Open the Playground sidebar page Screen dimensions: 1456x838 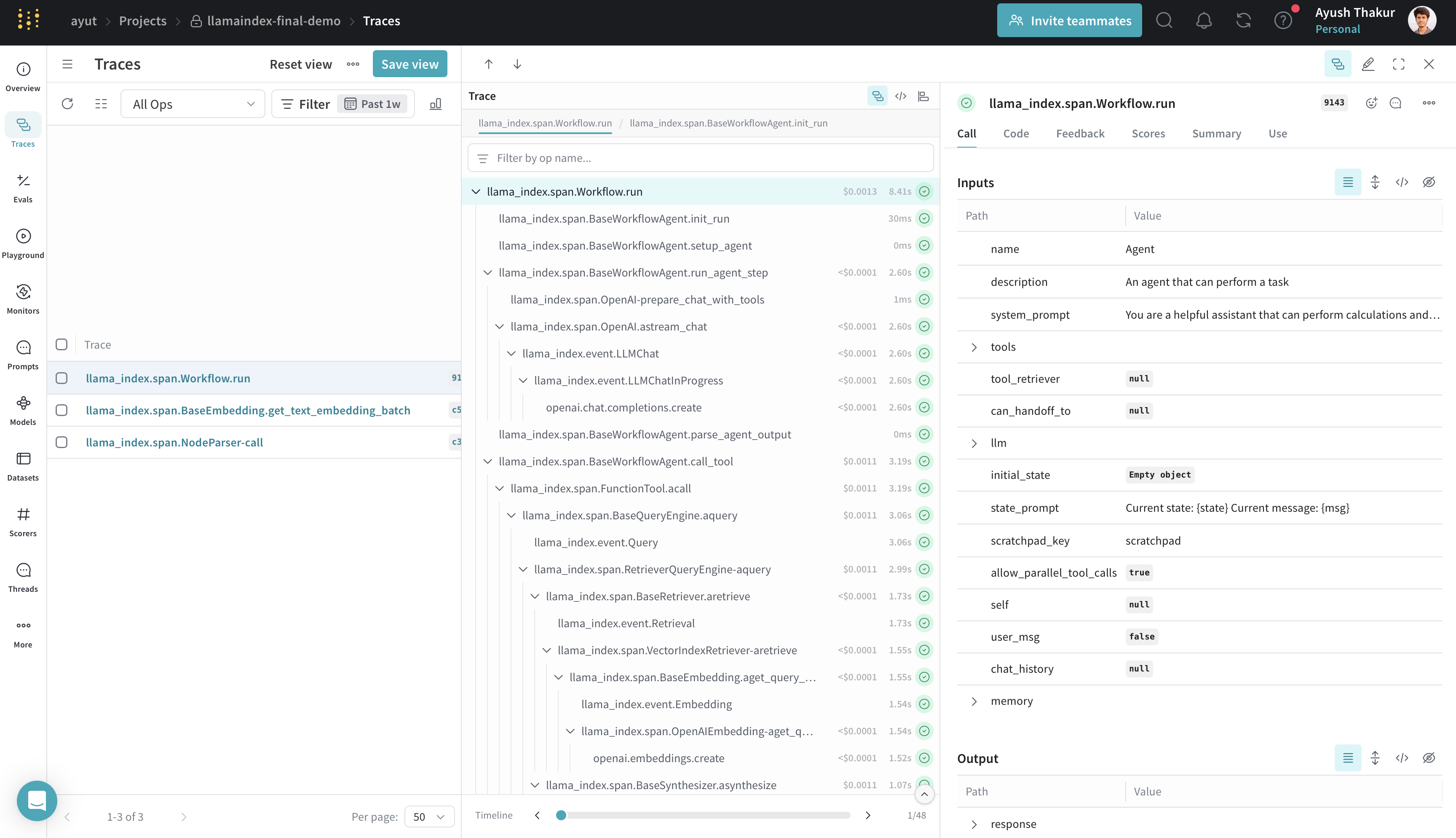coord(23,244)
